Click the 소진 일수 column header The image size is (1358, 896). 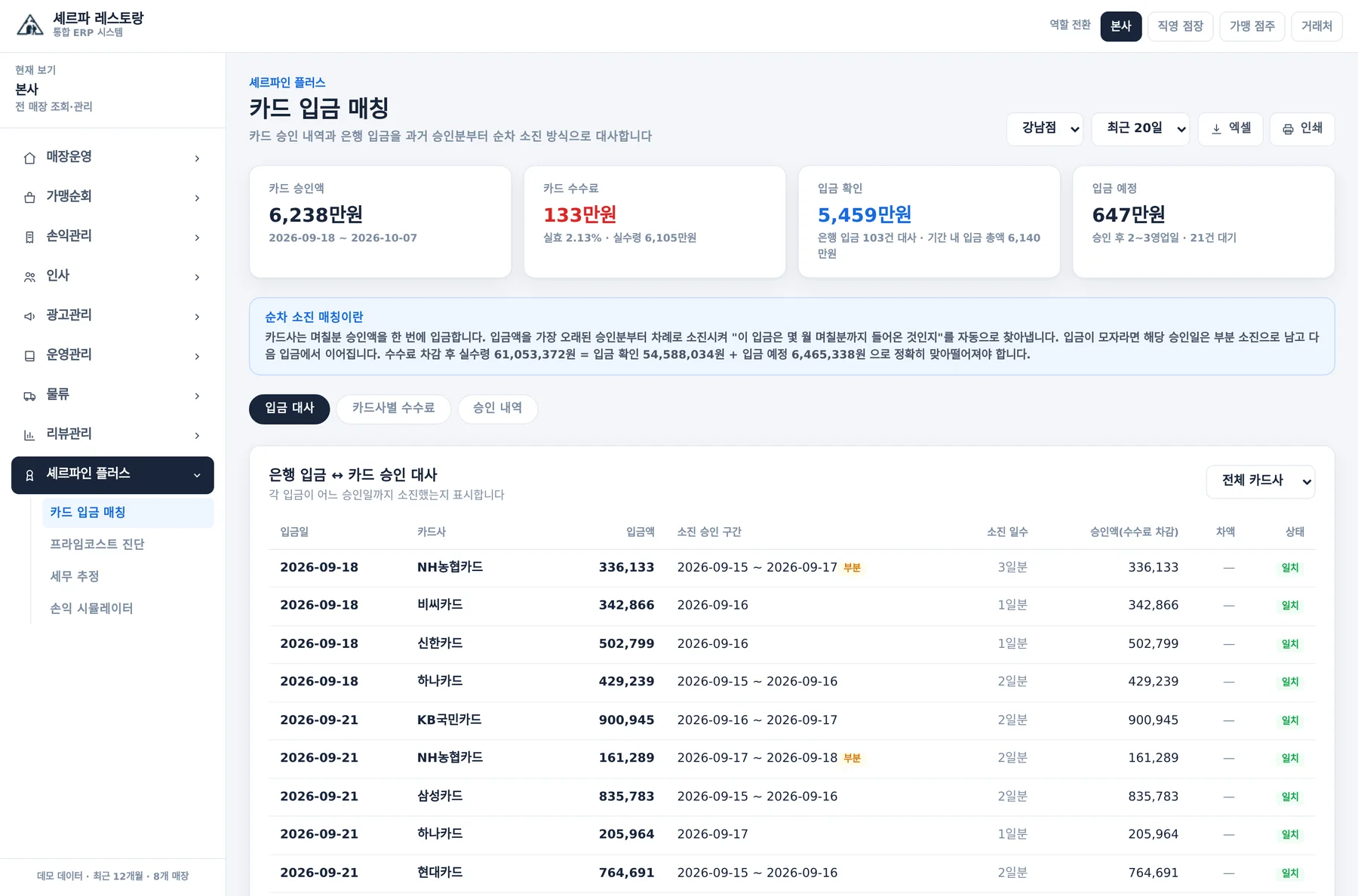click(x=1007, y=532)
